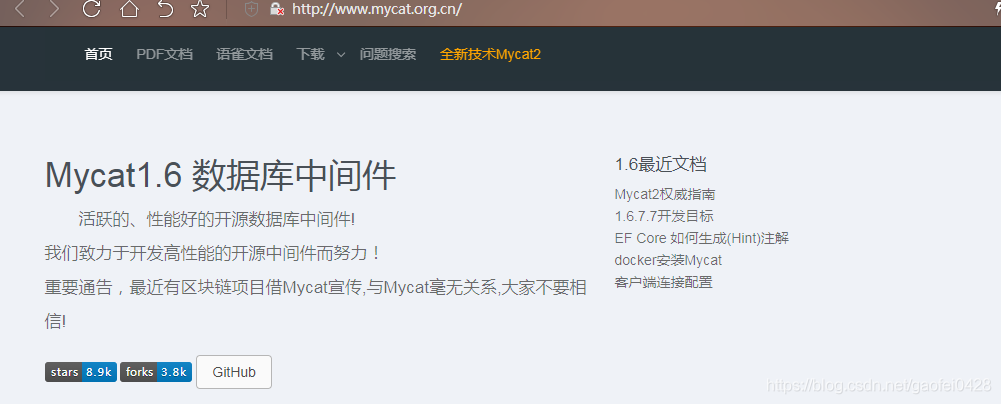Click the Mycat1.6 数据库中间件 heading

[x=220, y=176]
